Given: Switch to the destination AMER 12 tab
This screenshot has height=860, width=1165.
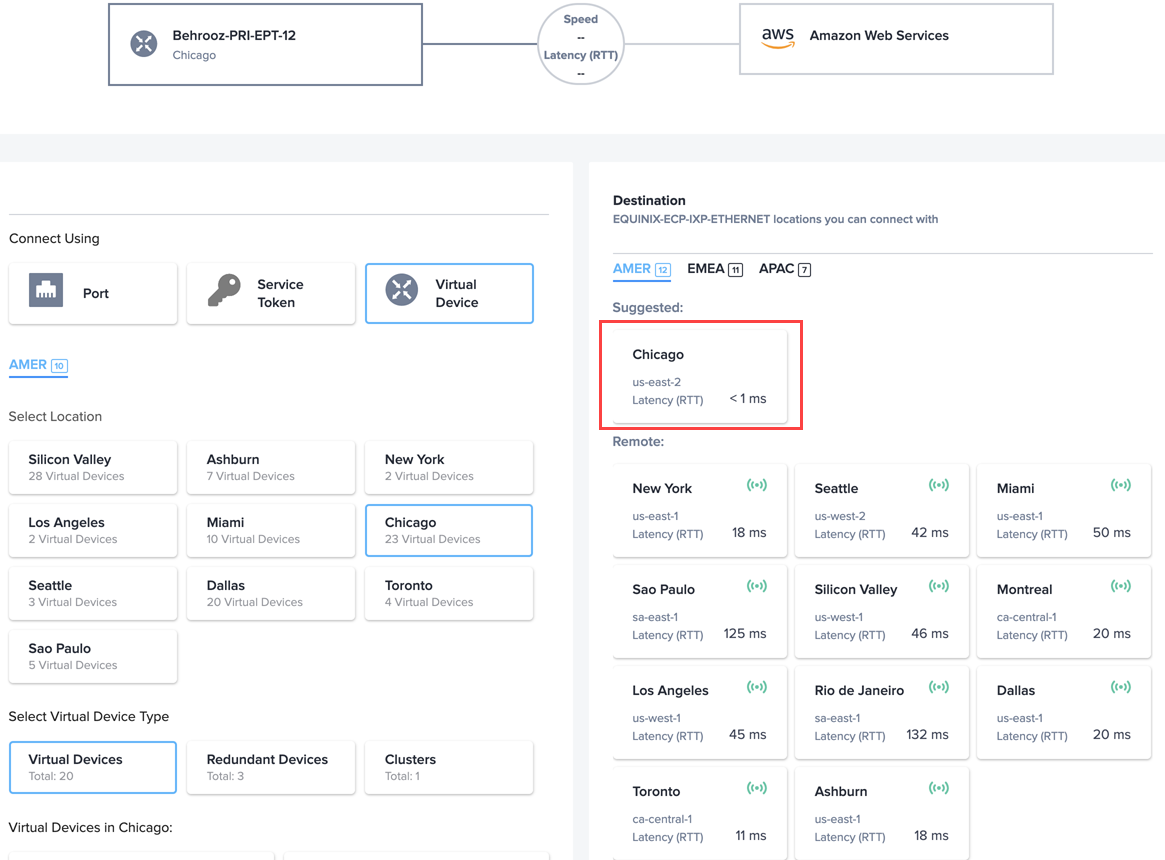Looking at the screenshot, I should pos(641,269).
